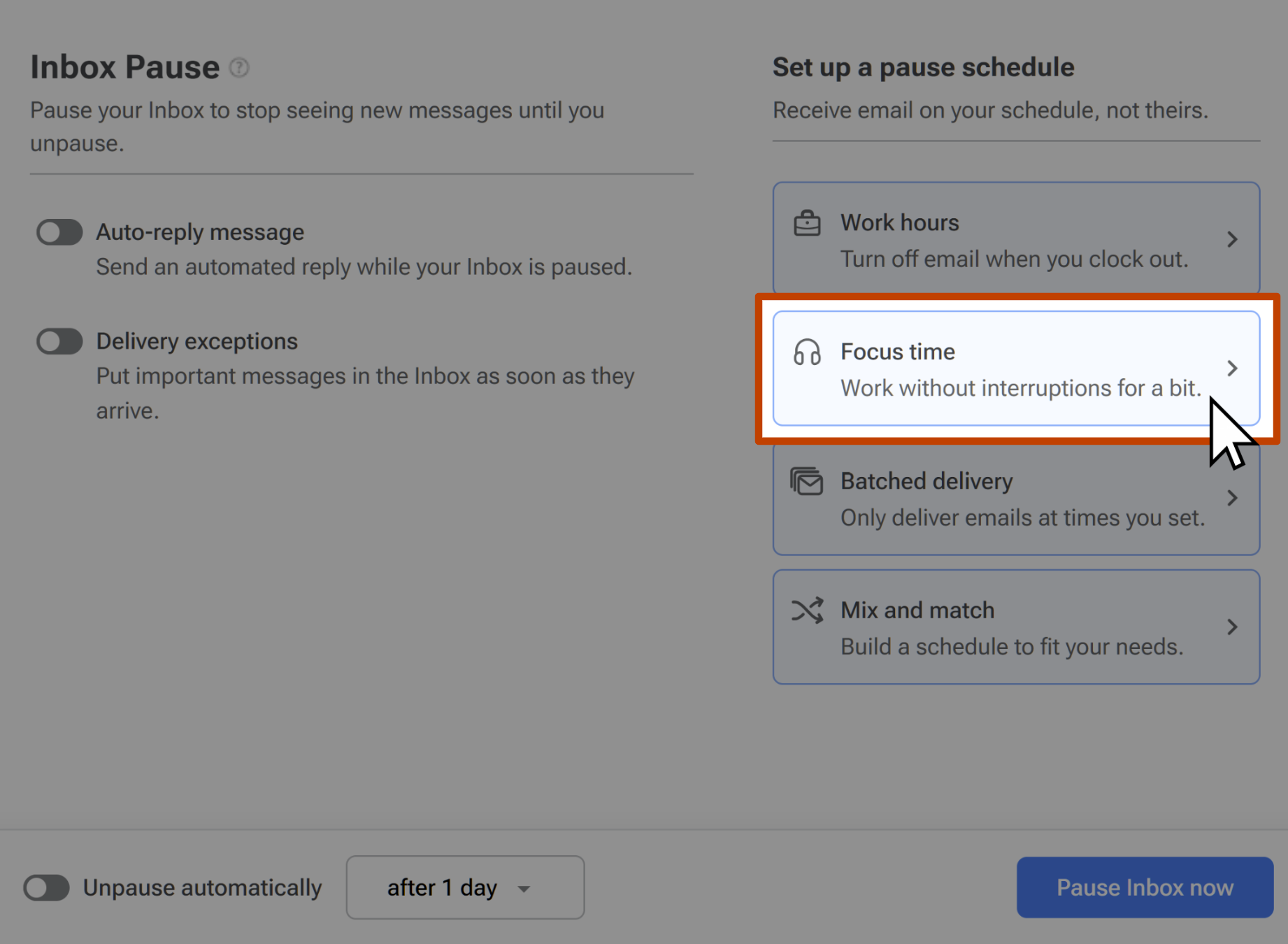Image resolution: width=1288 pixels, height=944 pixels.
Task: Pick the Mix and match title text
Action: (917, 610)
